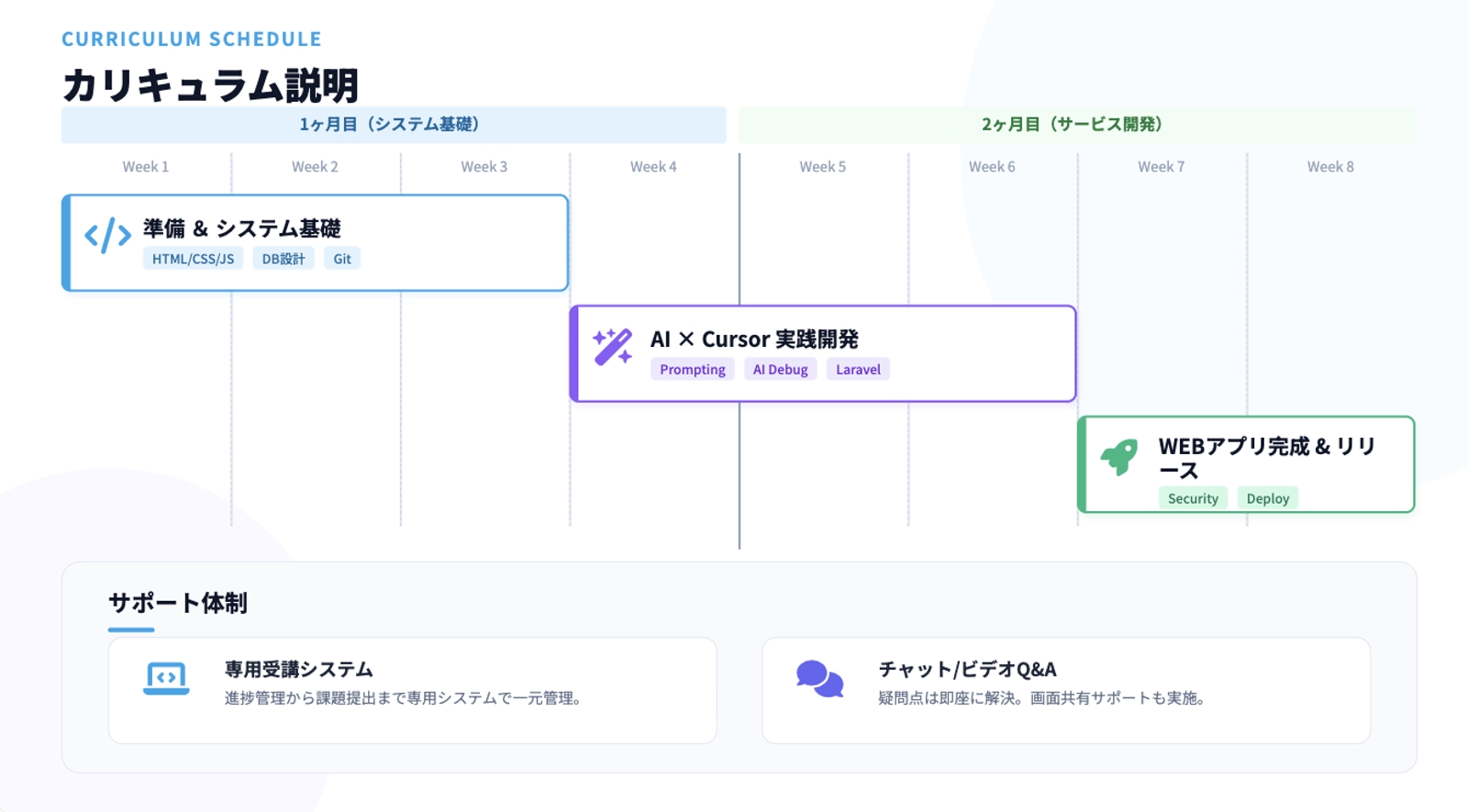Viewport: 1468px width, 812px height.
Task: Select the Deploy tag
Action: pyautogui.click(x=1267, y=499)
